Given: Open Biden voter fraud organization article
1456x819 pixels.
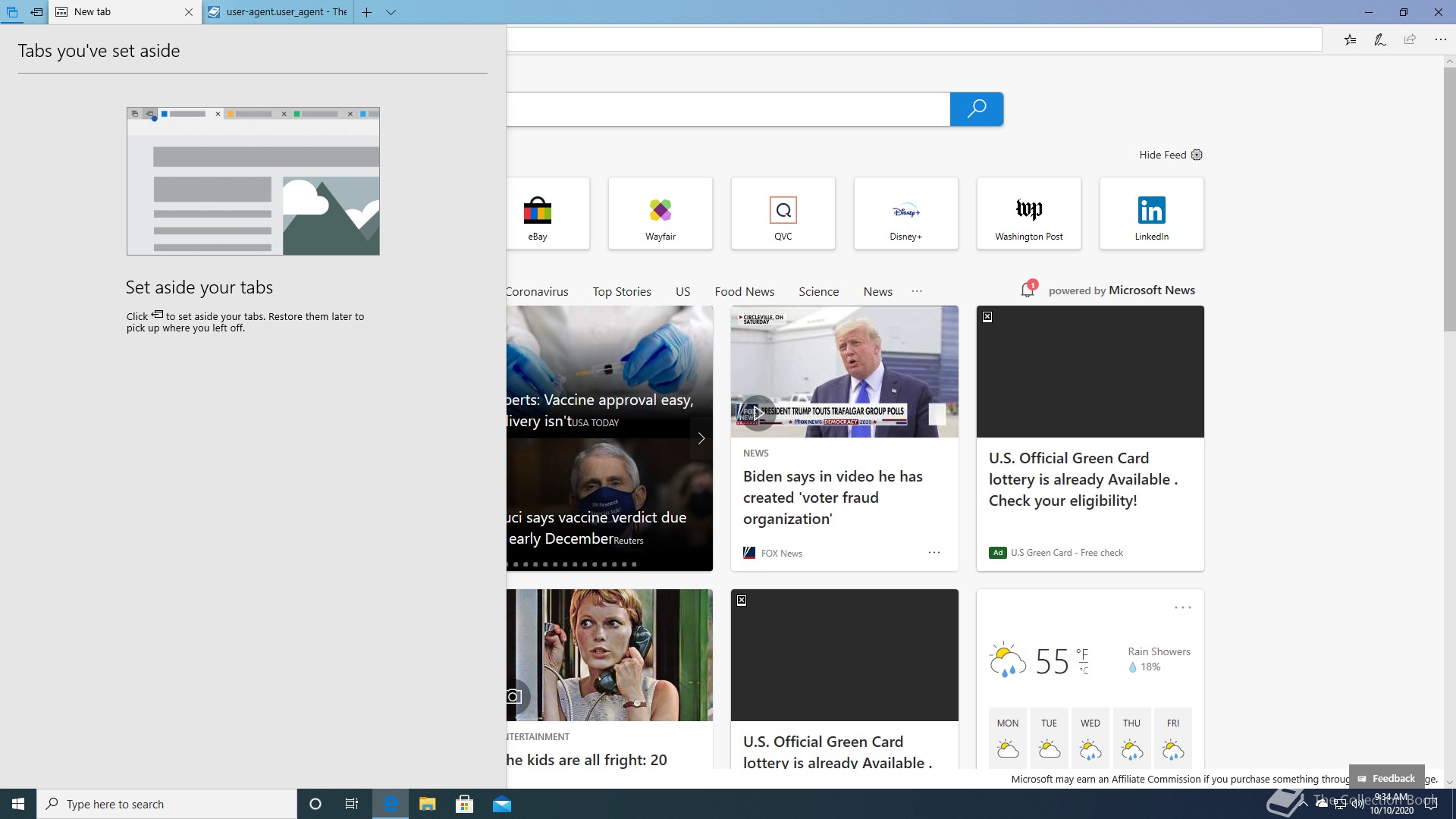Looking at the screenshot, I should tap(833, 497).
